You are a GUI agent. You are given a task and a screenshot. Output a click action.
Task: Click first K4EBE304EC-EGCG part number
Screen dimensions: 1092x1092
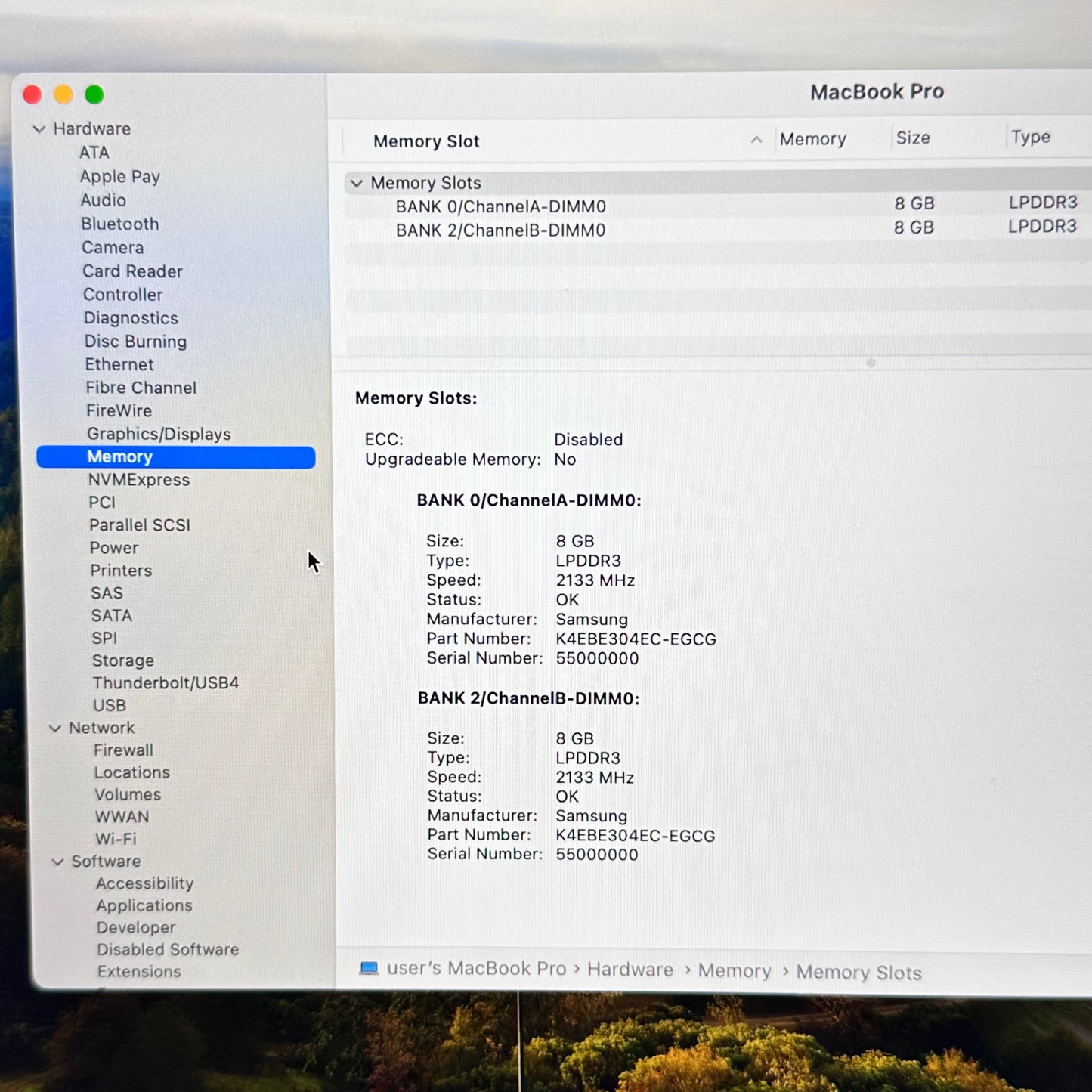click(x=636, y=639)
